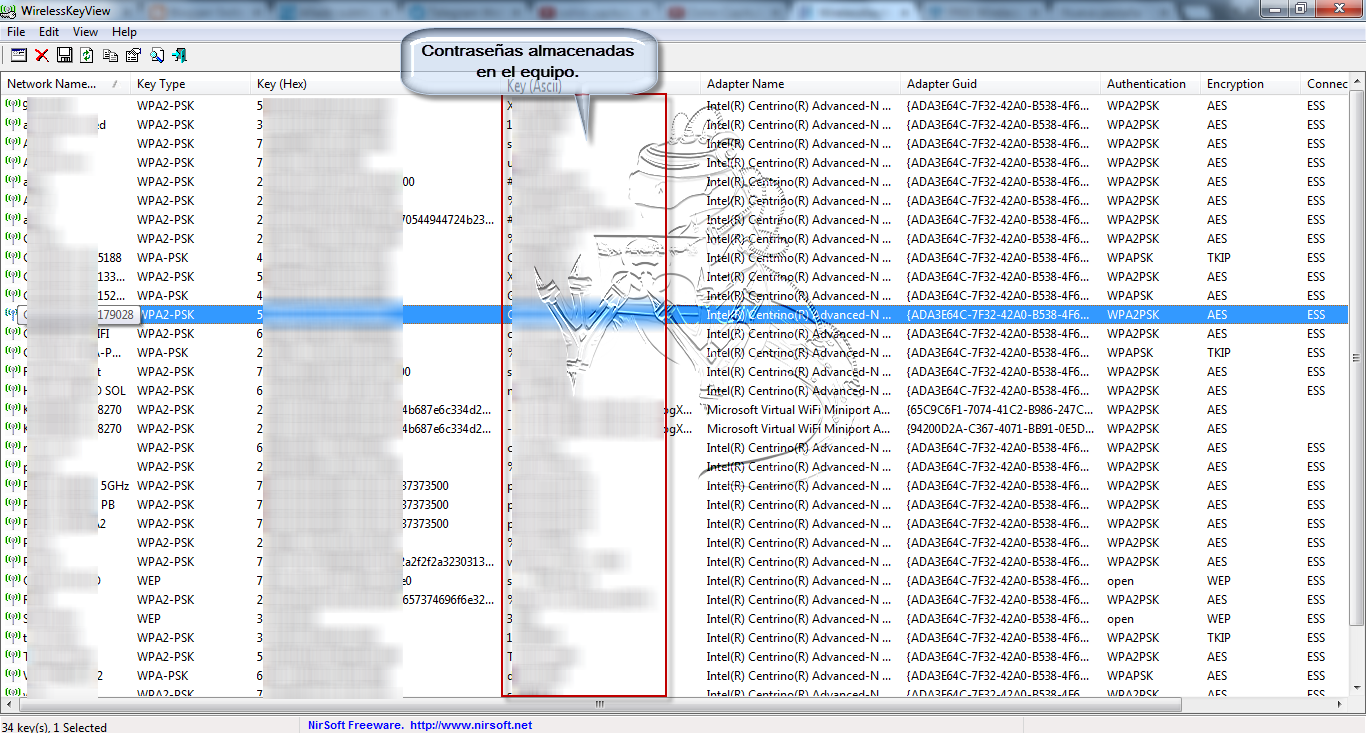
Task: Click the red X delete icon
Action: tap(42, 55)
